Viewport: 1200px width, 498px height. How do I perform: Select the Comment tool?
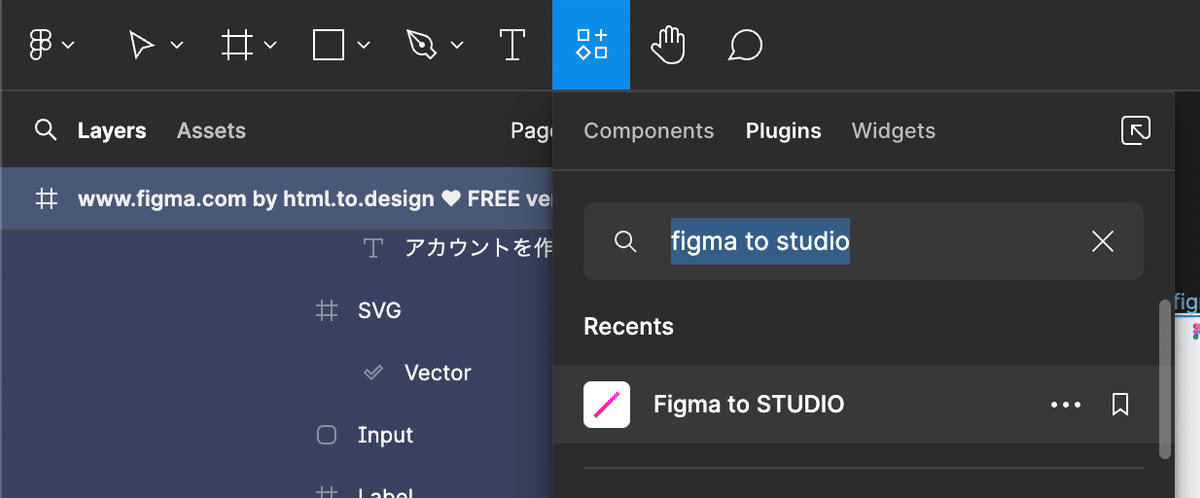click(x=745, y=45)
